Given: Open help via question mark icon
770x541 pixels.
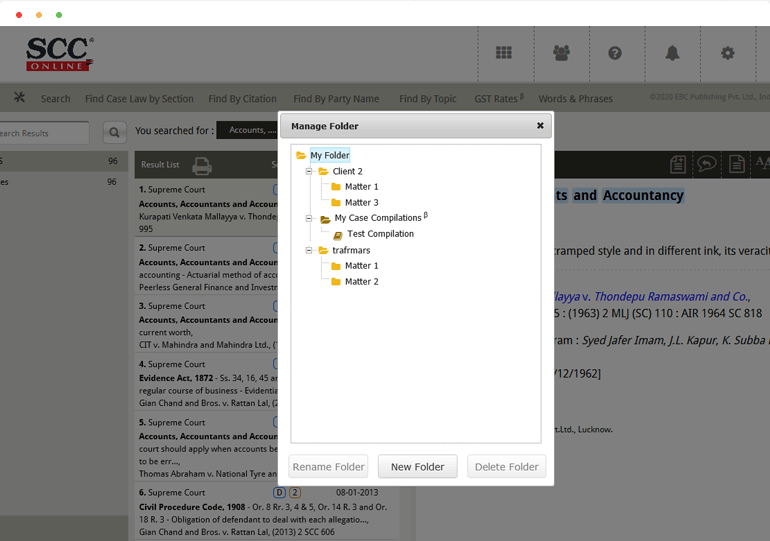Looking at the screenshot, I should point(615,53).
